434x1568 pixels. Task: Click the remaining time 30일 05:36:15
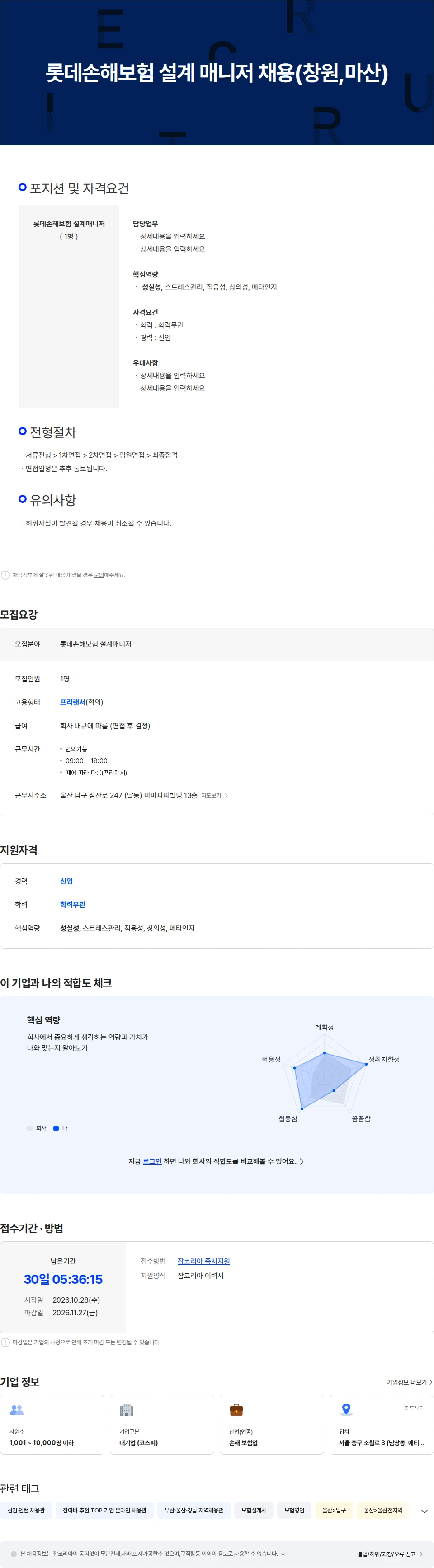point(63,1279)
